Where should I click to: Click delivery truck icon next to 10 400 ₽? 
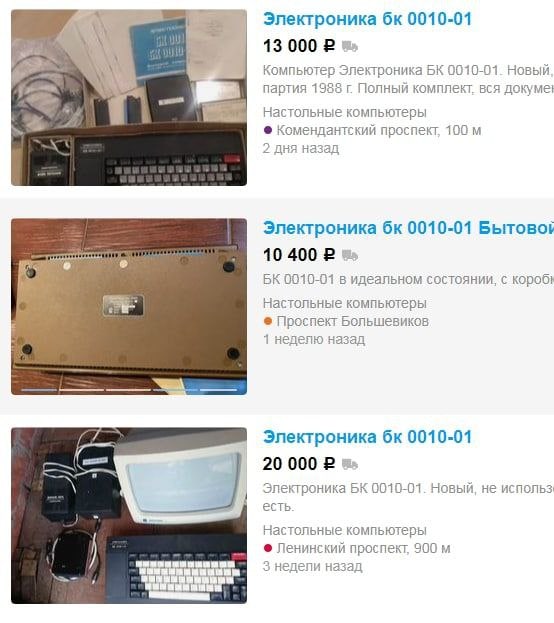tap(350, 255)
